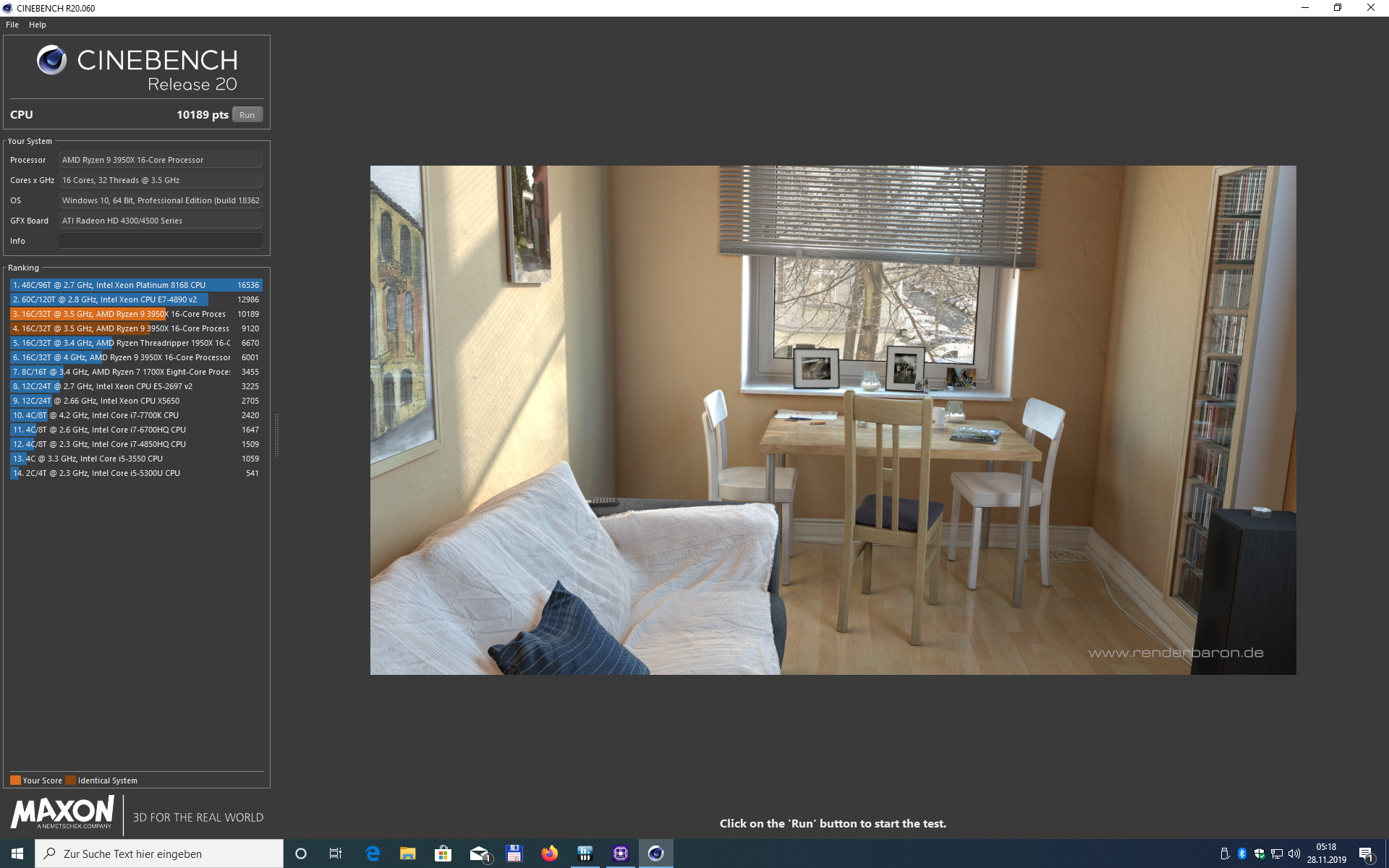Select your score Ryzen 3950X 10189 entry
1389x868 pixels.
click(x=136, y=314)
